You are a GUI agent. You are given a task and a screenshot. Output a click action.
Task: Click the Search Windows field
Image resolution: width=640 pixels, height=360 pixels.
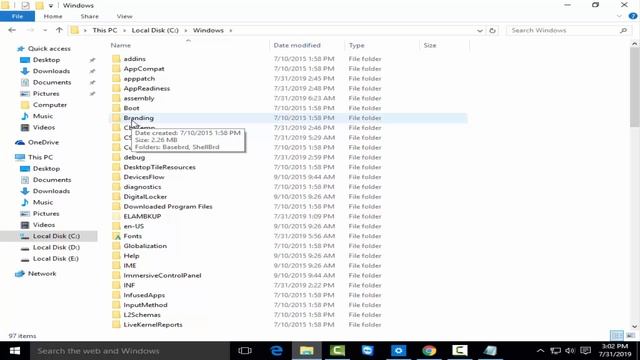[563, 31]
